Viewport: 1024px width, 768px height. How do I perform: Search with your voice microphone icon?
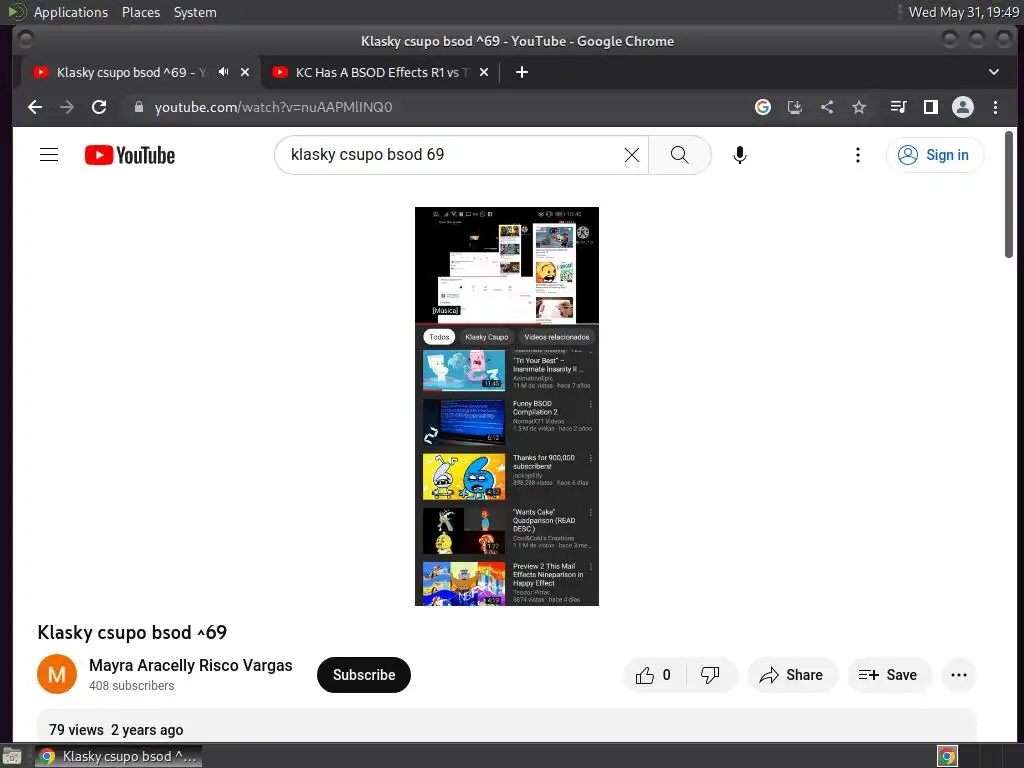(x=739, y=155)
